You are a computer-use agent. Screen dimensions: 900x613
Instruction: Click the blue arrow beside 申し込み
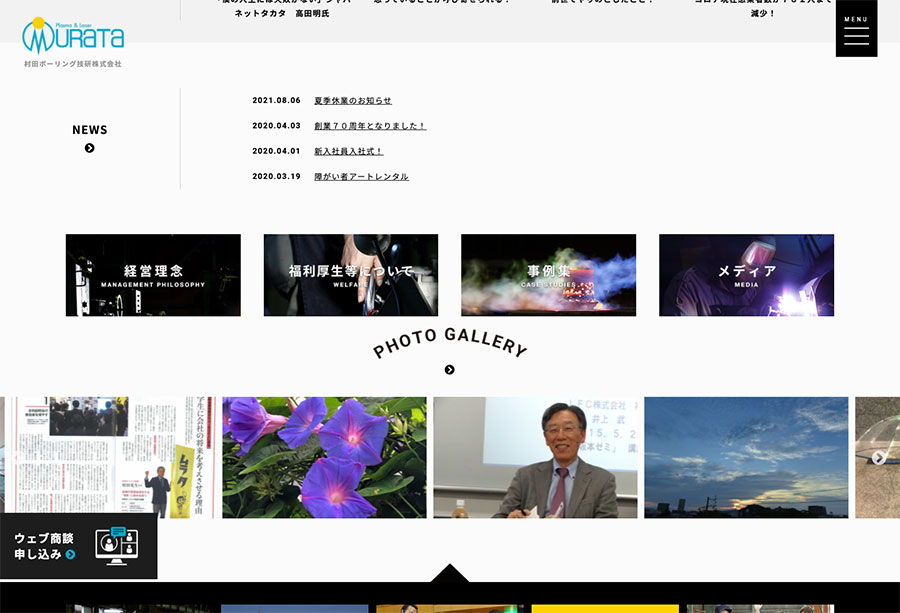point(71,554)
